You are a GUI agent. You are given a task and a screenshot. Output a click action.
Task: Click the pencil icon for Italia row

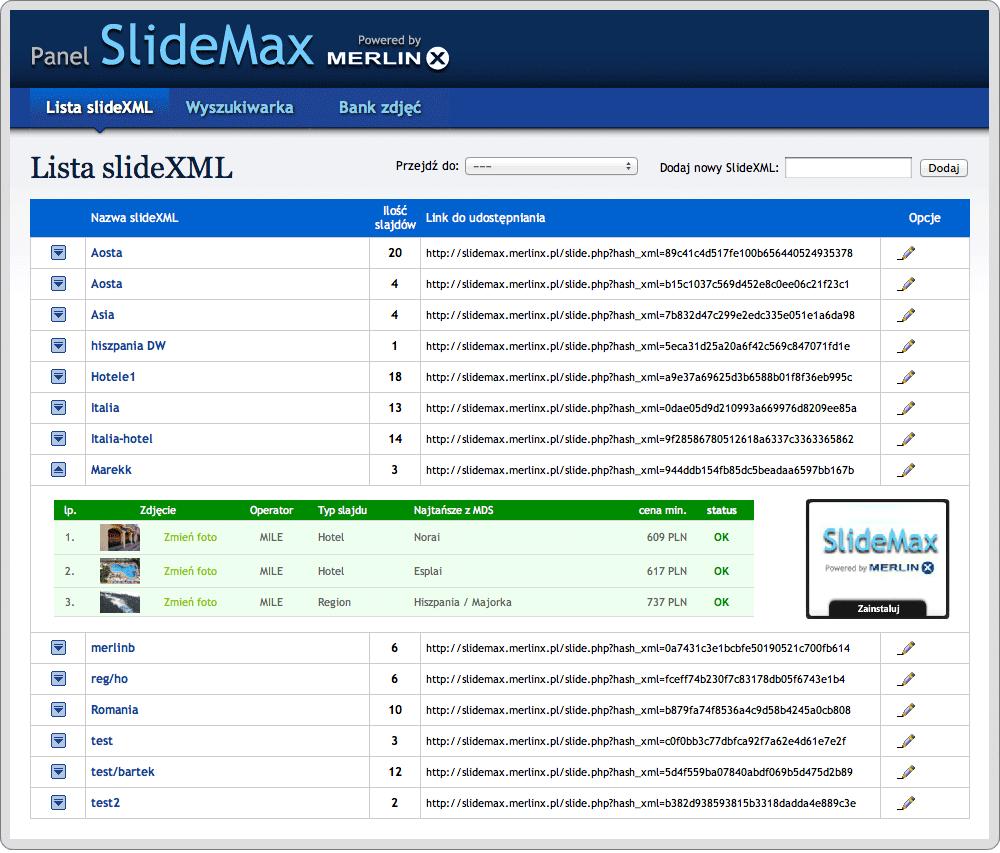pyautogui.click(x=906, y=408)
